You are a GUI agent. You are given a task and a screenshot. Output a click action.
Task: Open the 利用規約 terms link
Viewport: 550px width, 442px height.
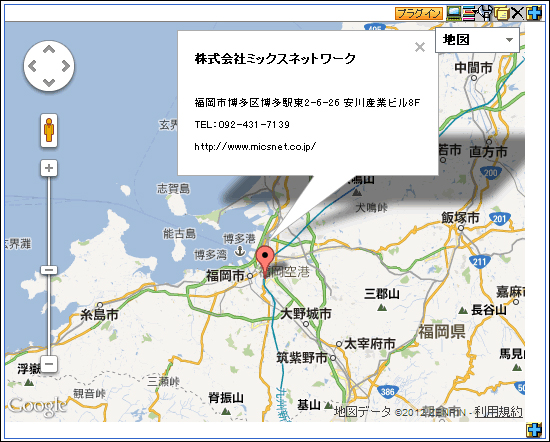click(498, 412)
